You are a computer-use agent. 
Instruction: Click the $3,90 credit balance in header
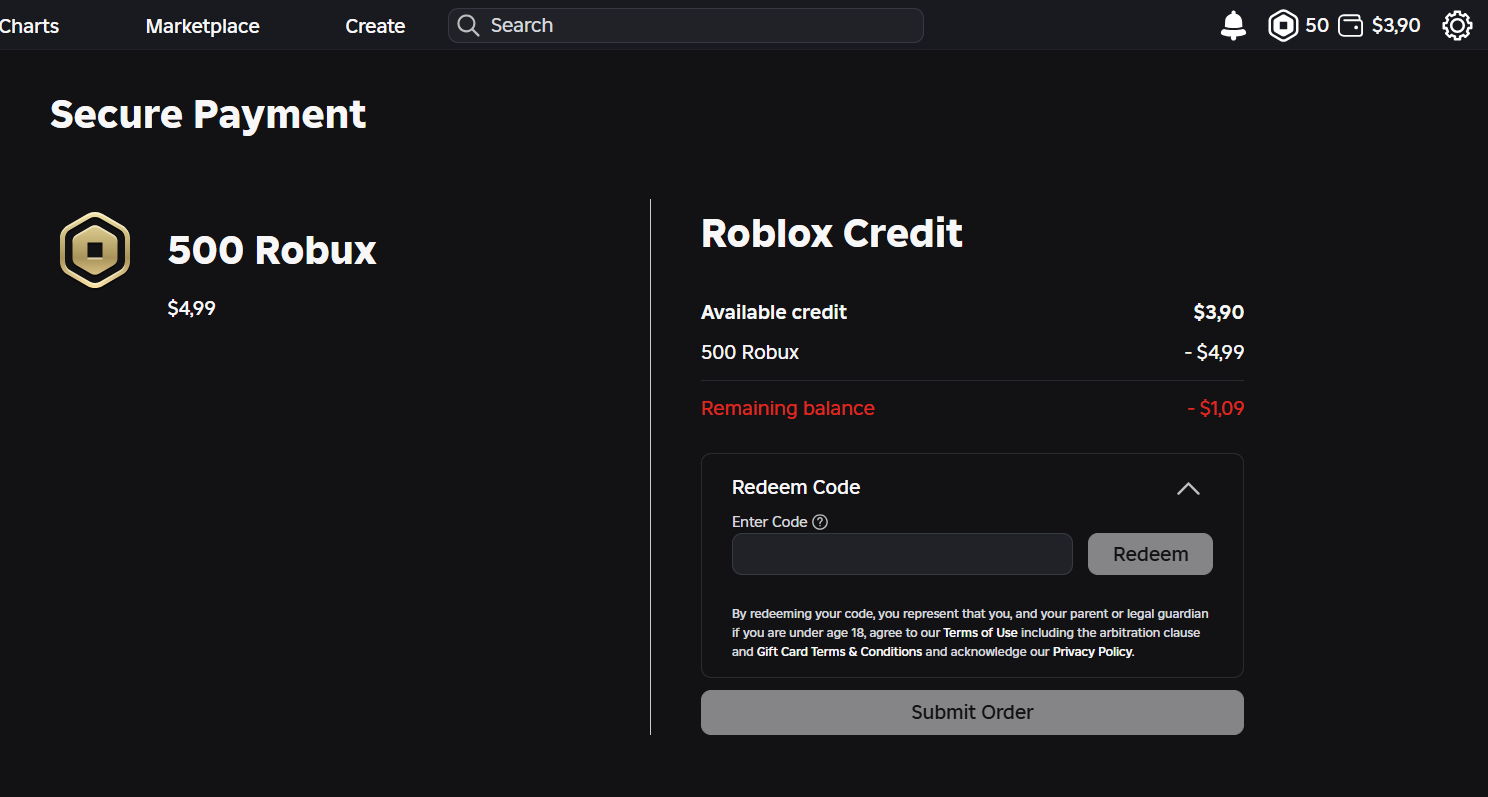[x=1396, y=25]
